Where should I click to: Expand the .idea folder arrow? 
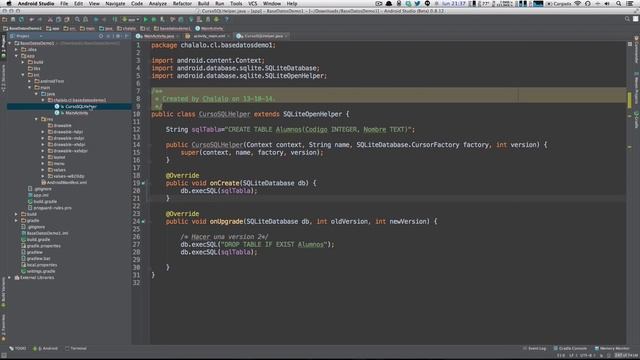16,49
